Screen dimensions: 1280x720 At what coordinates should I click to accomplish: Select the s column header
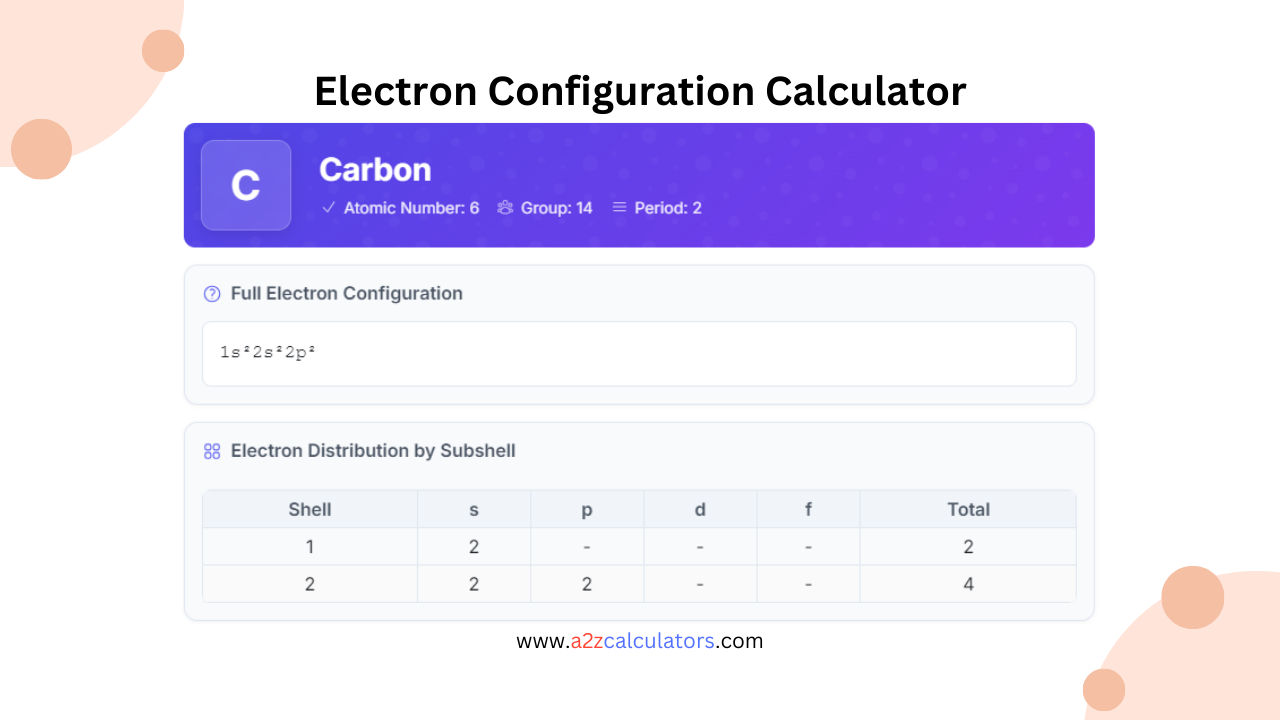(x=474, y=509)
